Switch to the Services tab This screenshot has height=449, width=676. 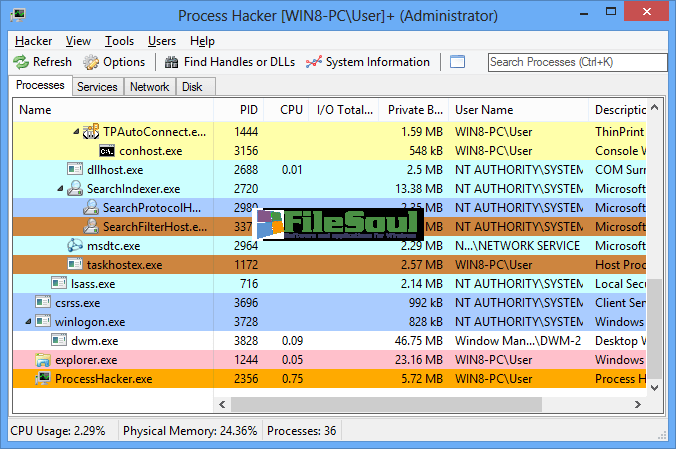97,87
